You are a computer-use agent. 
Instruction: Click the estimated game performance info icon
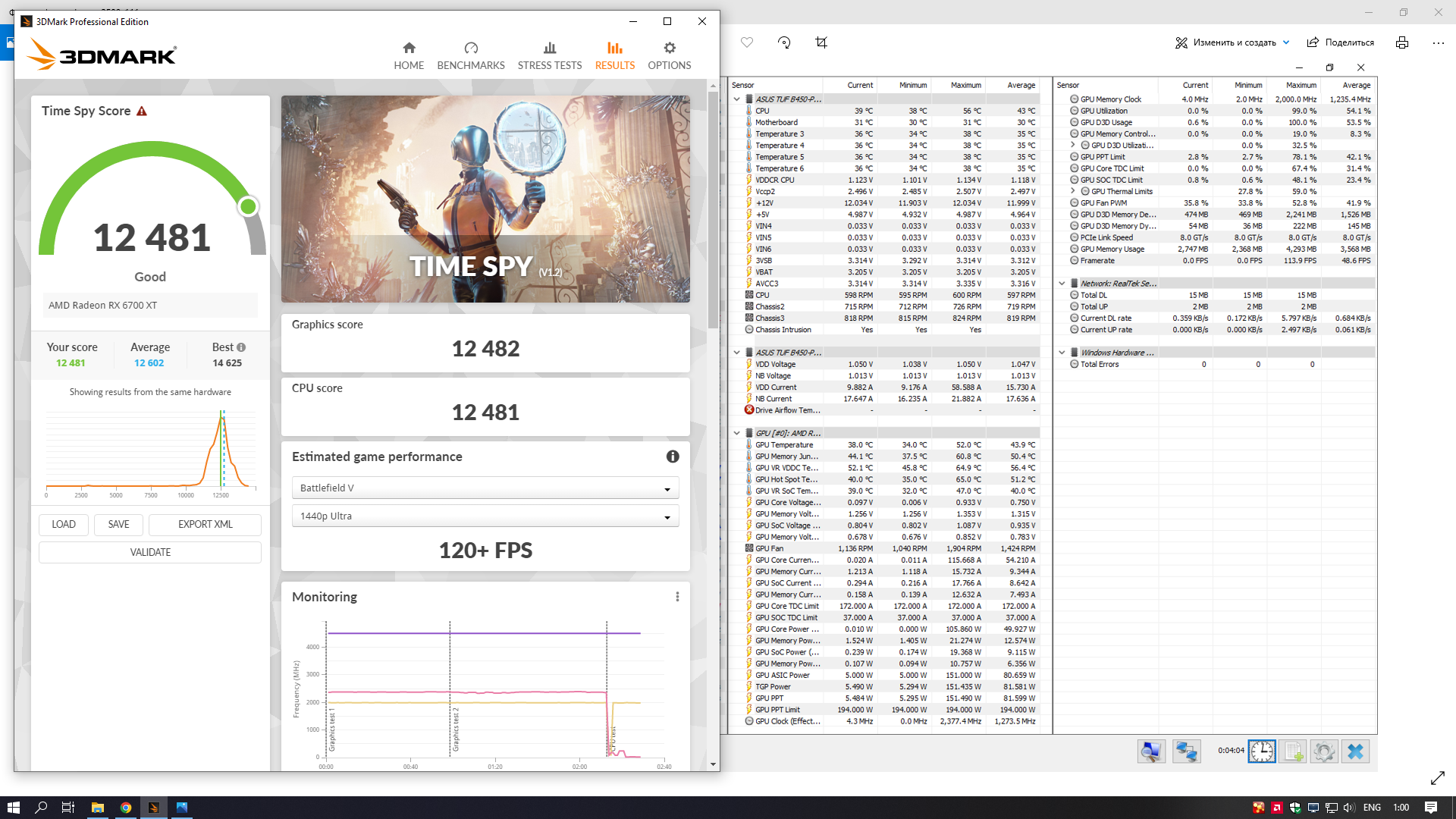[673, 457]
